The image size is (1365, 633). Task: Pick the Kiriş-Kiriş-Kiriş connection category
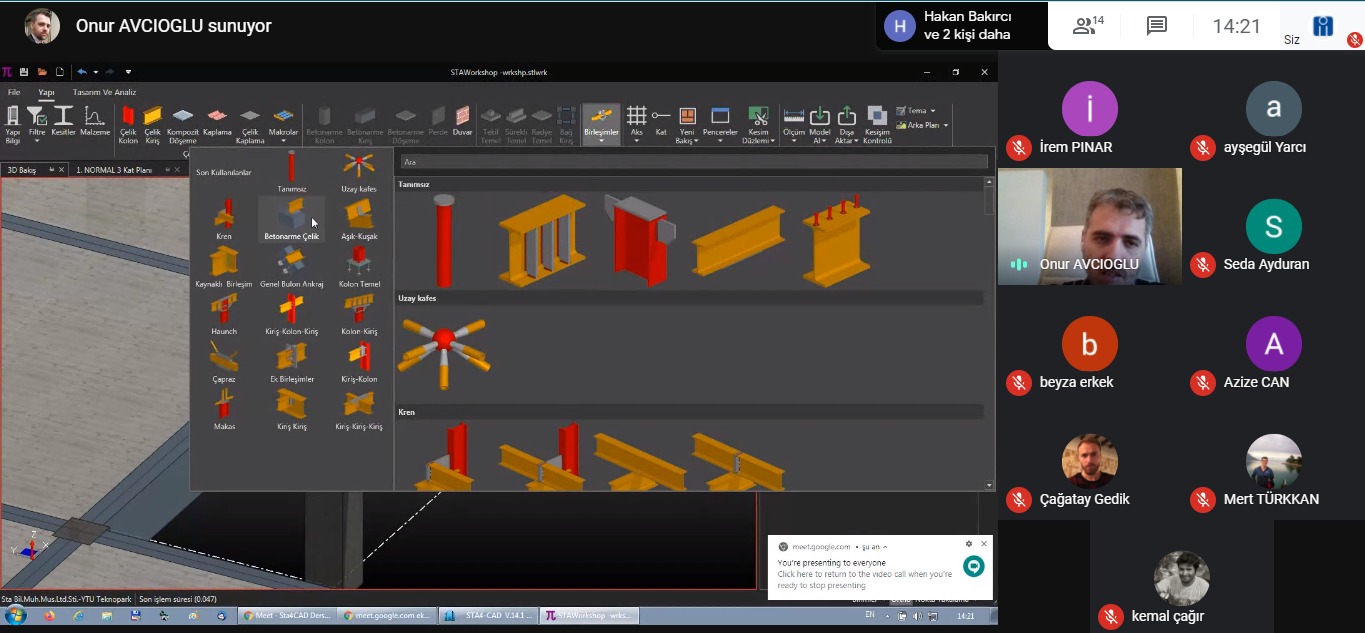[x=359, y=411]
